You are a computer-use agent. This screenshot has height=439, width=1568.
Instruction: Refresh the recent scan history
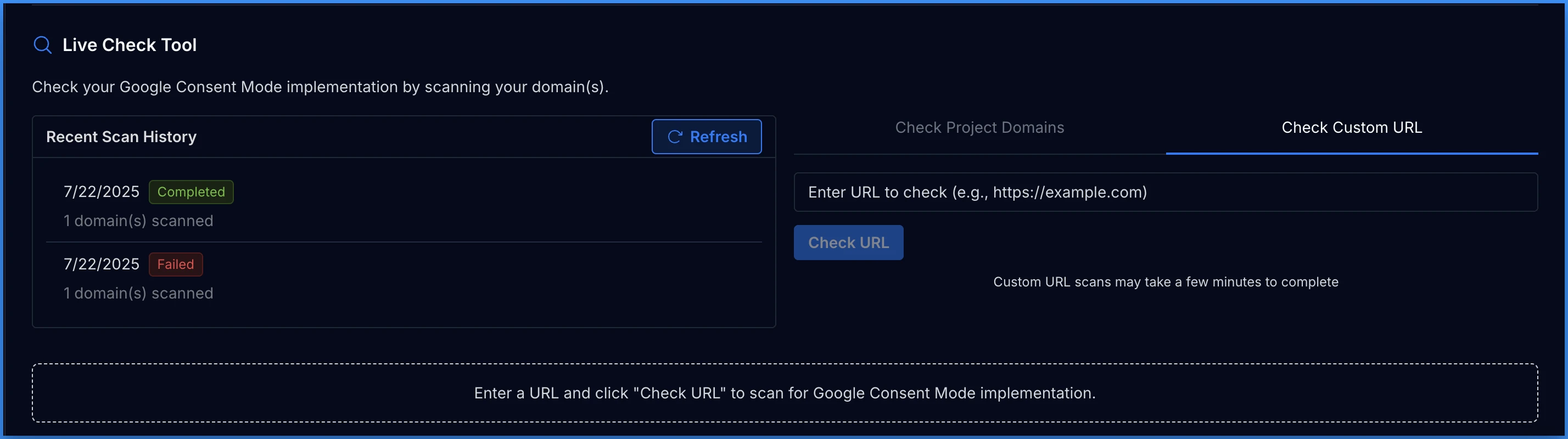pyautogui.click(x=706, y=137)
